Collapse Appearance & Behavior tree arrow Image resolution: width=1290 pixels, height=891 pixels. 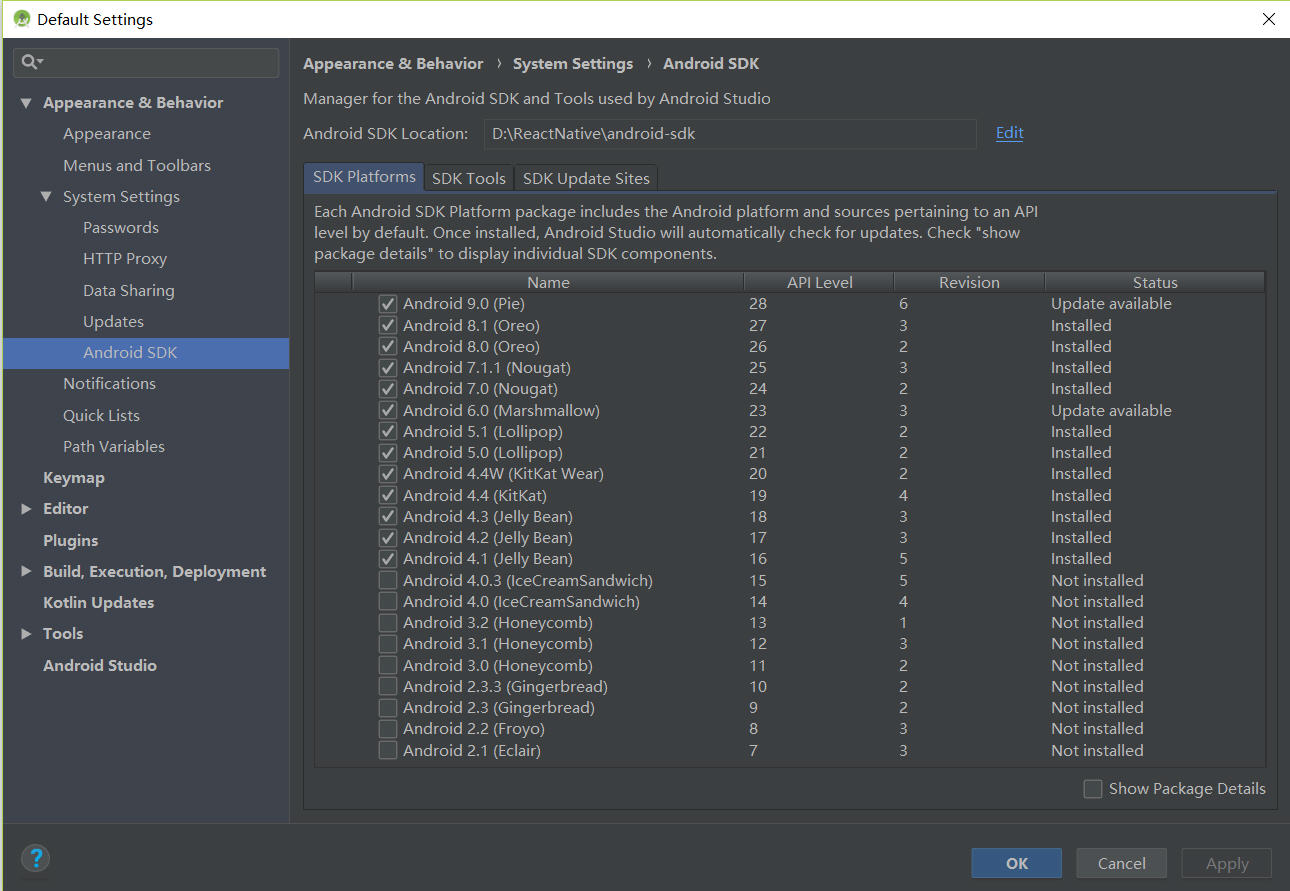click(26, 103)
